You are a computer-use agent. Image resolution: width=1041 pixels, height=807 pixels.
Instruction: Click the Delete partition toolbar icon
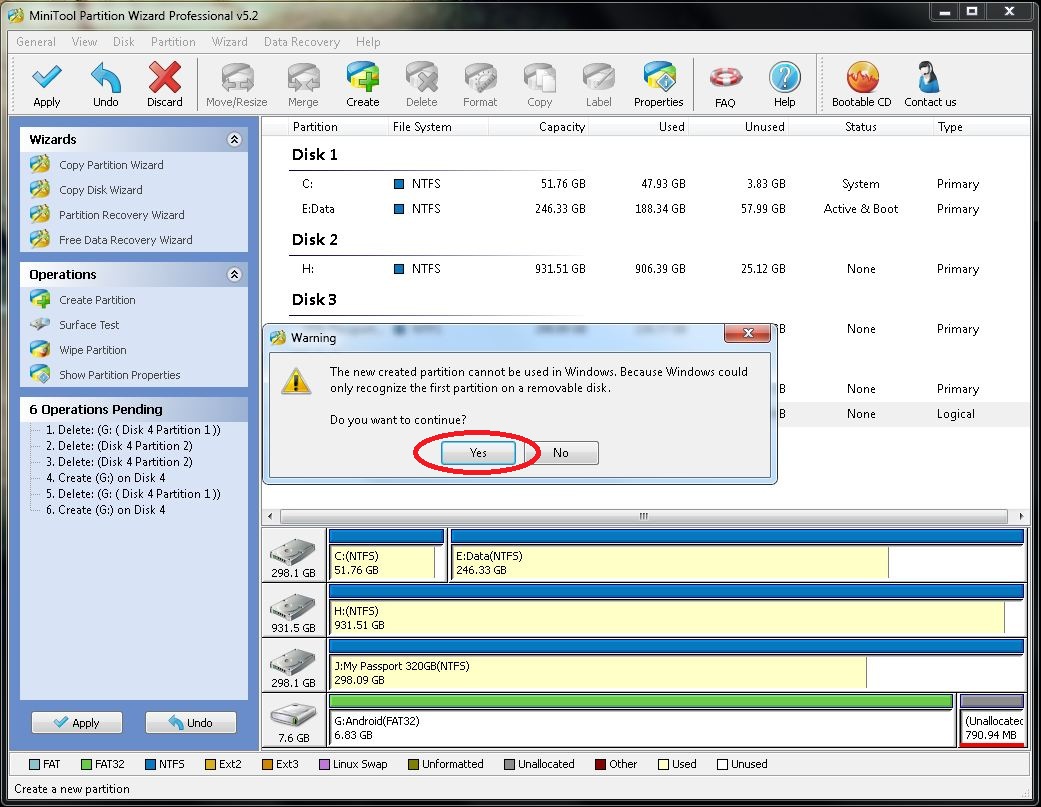pos(422,77)
